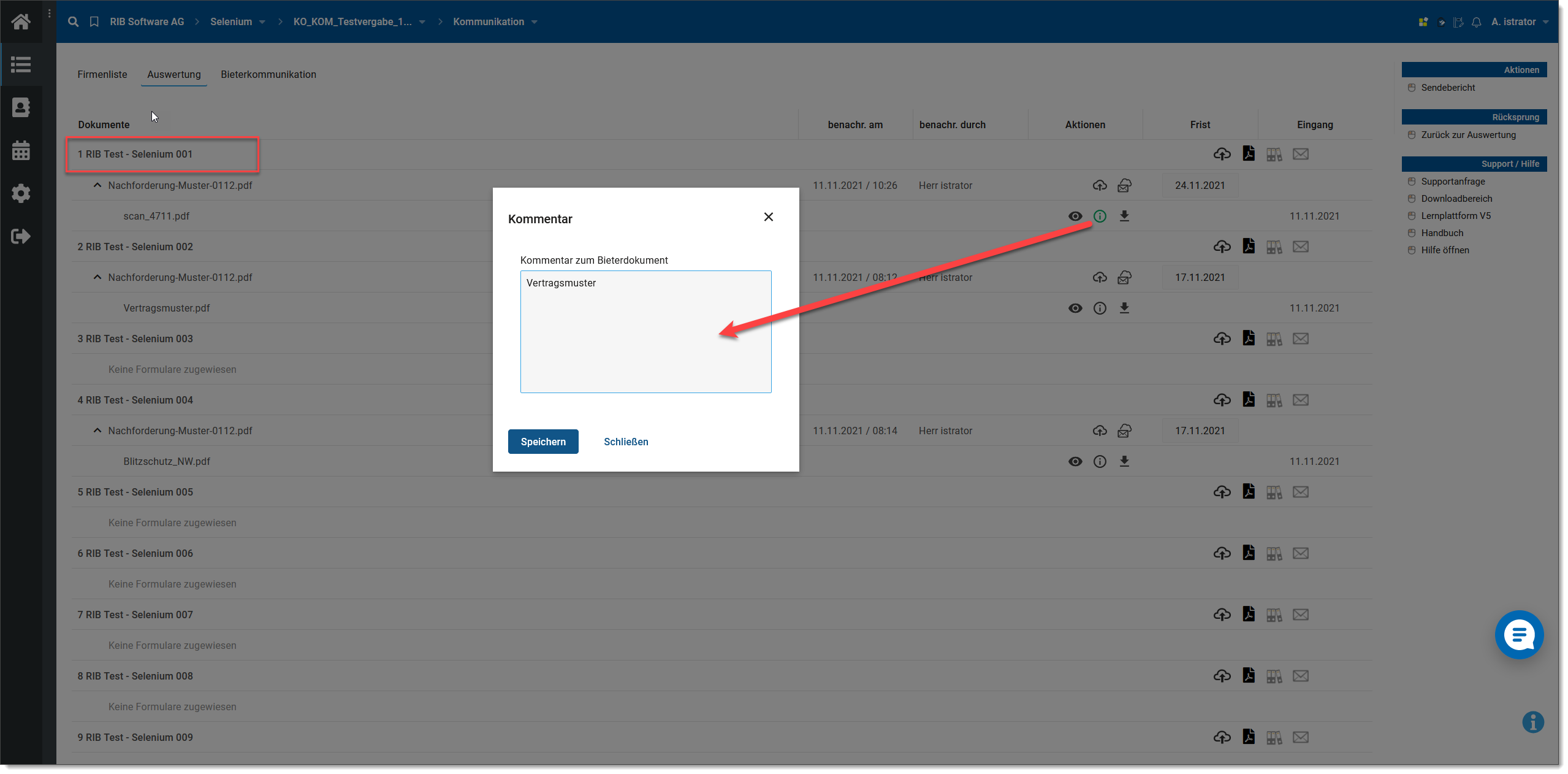Click Schließen in Kommentar dialog
Image resolution: width=1568 pixels, height=774 pixels.
(625, 442)
